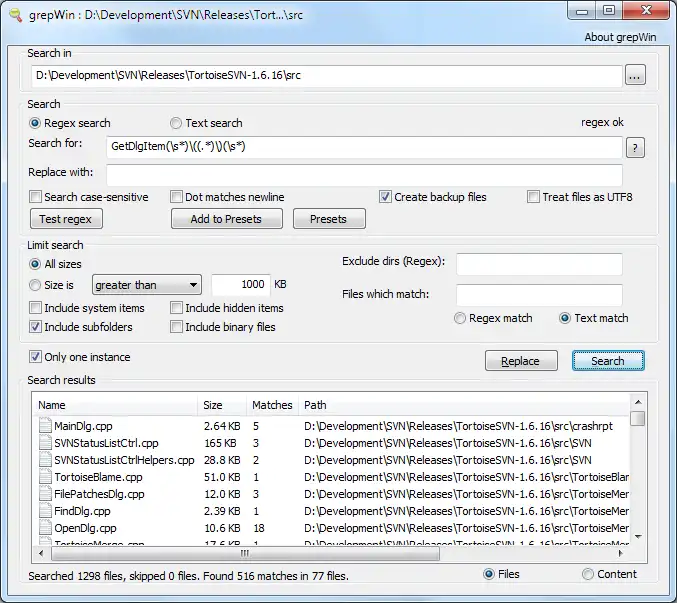Sort results by Path column header
The image size is (677, 603).
464,405
